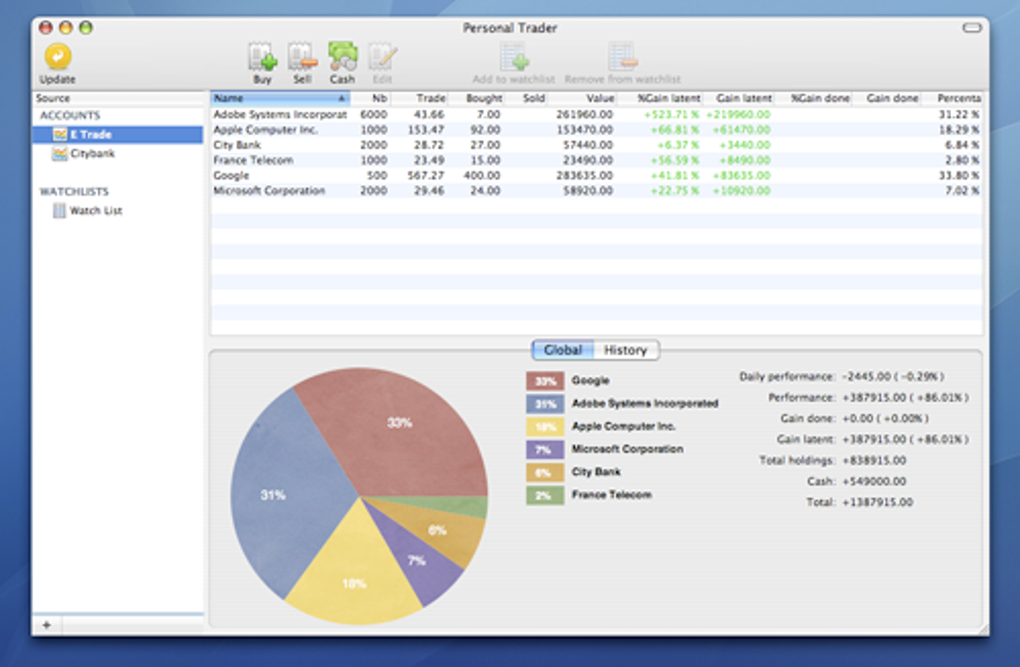Open the Watch List item
The height and width of the screenshot is (667, 1020).
[118, 211]
